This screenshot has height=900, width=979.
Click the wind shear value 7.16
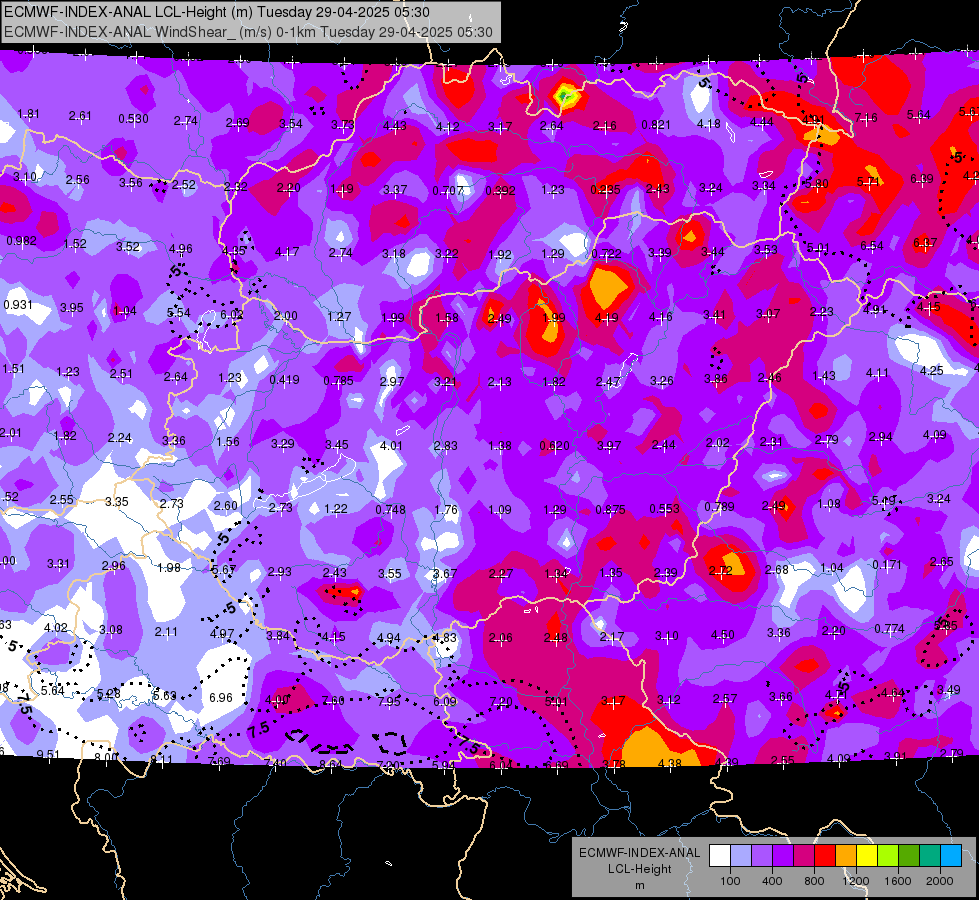click(865, 117)
